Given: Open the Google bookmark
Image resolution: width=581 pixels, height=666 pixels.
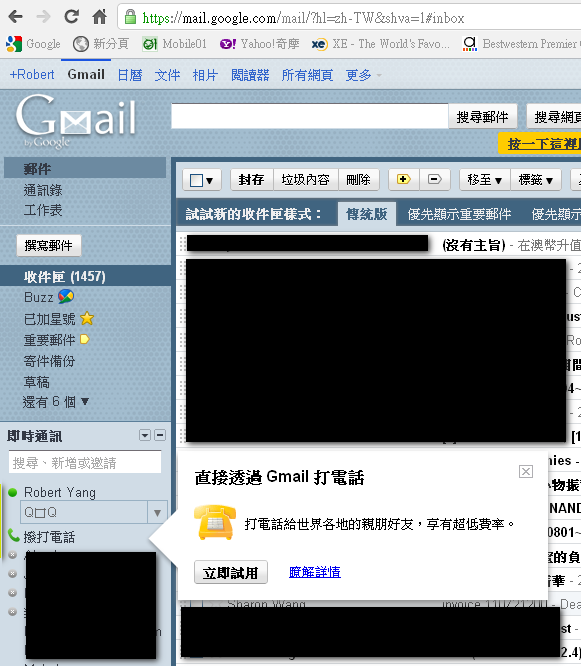Looking at the screenshot, I should click(x=33, y=44).
